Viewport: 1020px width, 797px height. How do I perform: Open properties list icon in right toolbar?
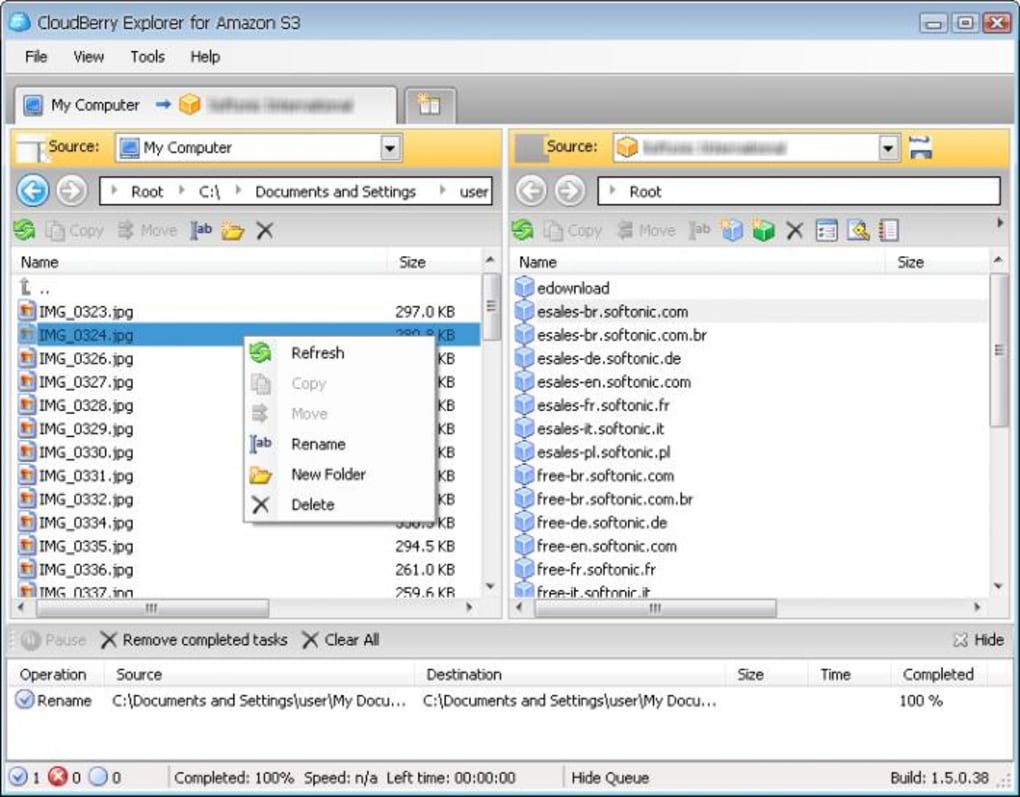(826, 230)
